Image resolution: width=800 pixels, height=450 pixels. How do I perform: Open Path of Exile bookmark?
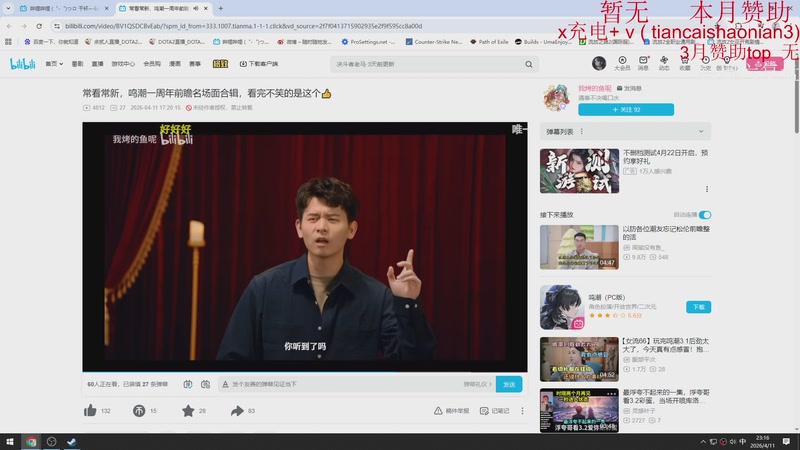tap(489, 42)
